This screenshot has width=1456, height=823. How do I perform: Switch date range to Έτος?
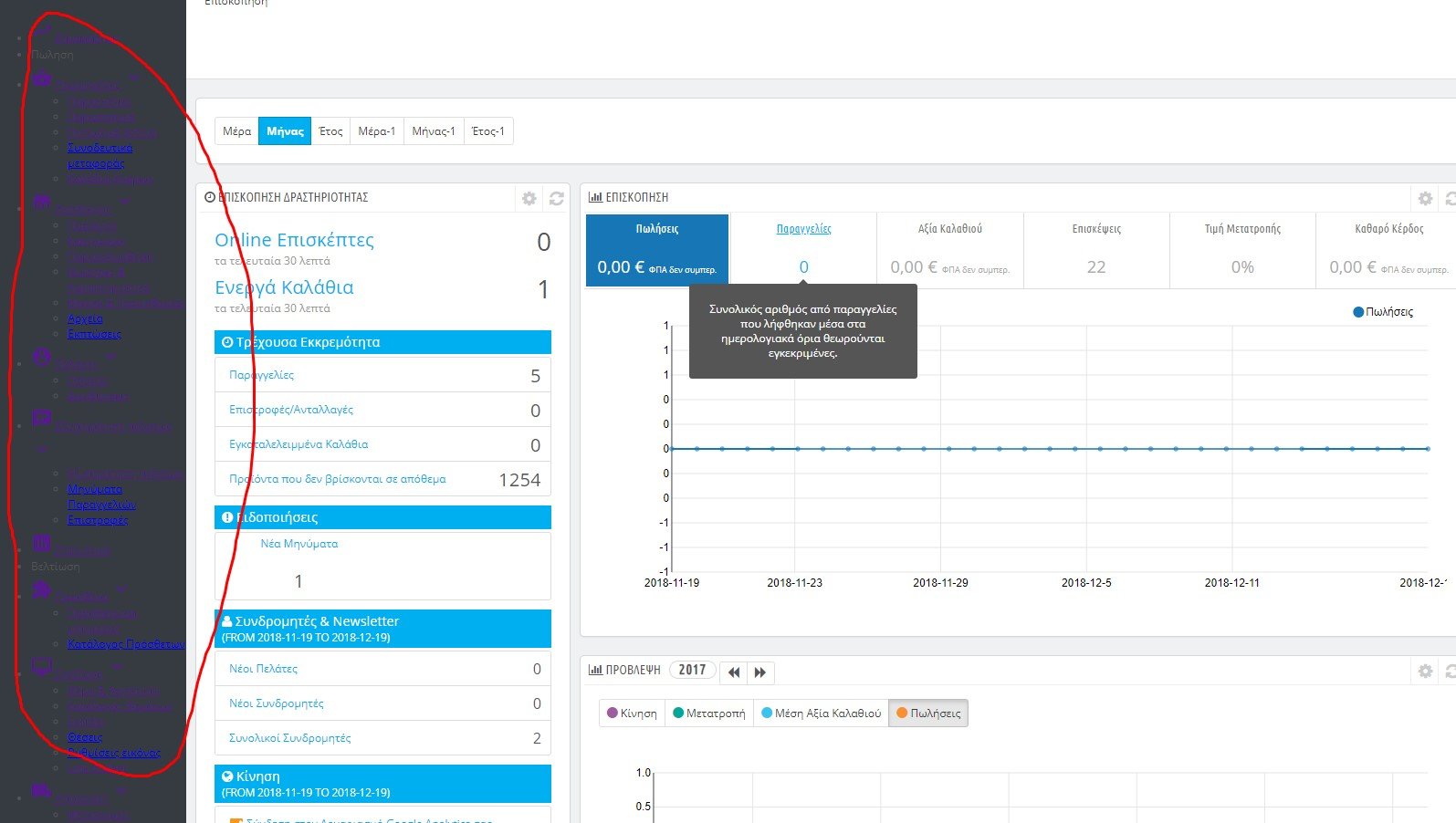330,131
